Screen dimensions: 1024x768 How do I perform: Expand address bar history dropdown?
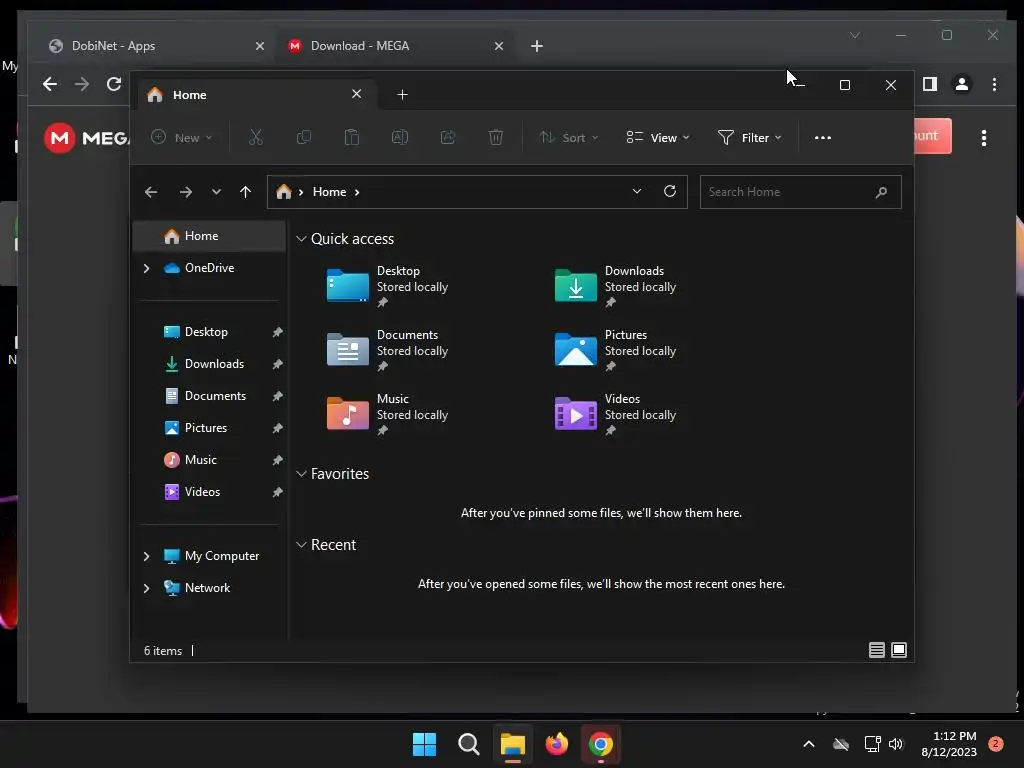point(637,191)
